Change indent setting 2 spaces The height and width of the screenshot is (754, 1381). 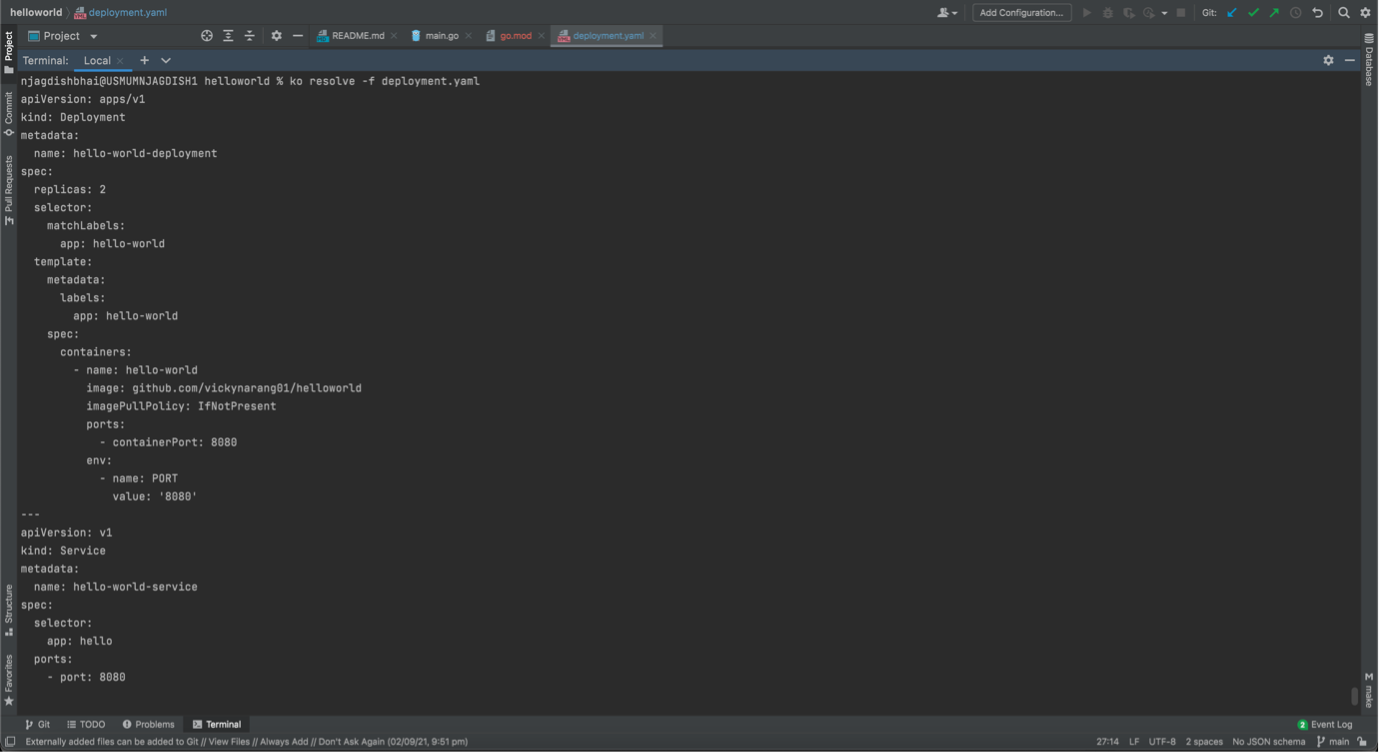coord(1204,742)
